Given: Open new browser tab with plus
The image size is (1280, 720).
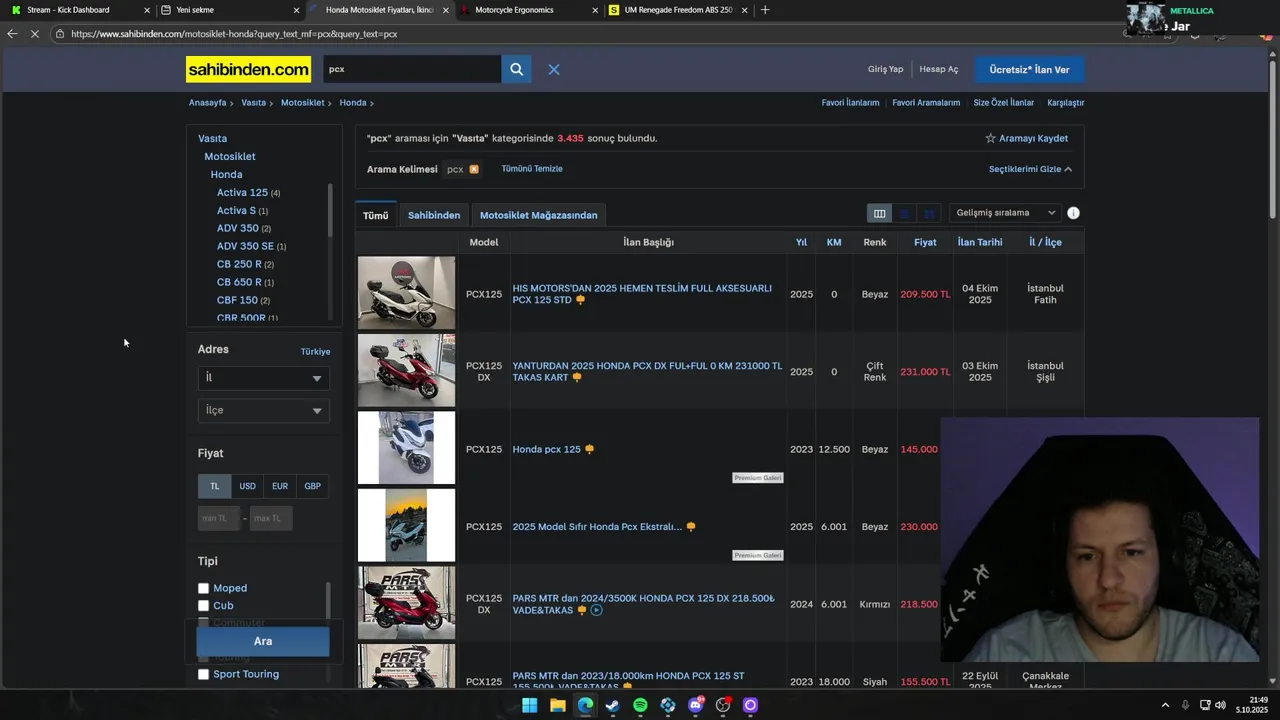Looking at the screenshot, I should tap(765, 10).
